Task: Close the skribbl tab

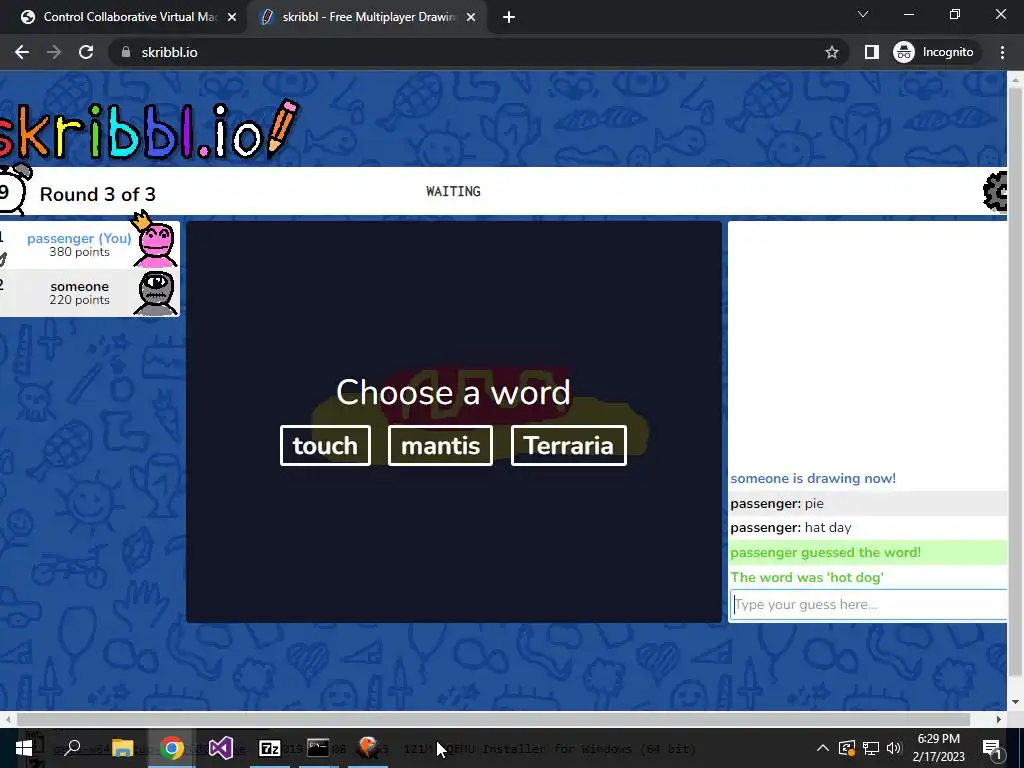Action: (x=471, y=17)
